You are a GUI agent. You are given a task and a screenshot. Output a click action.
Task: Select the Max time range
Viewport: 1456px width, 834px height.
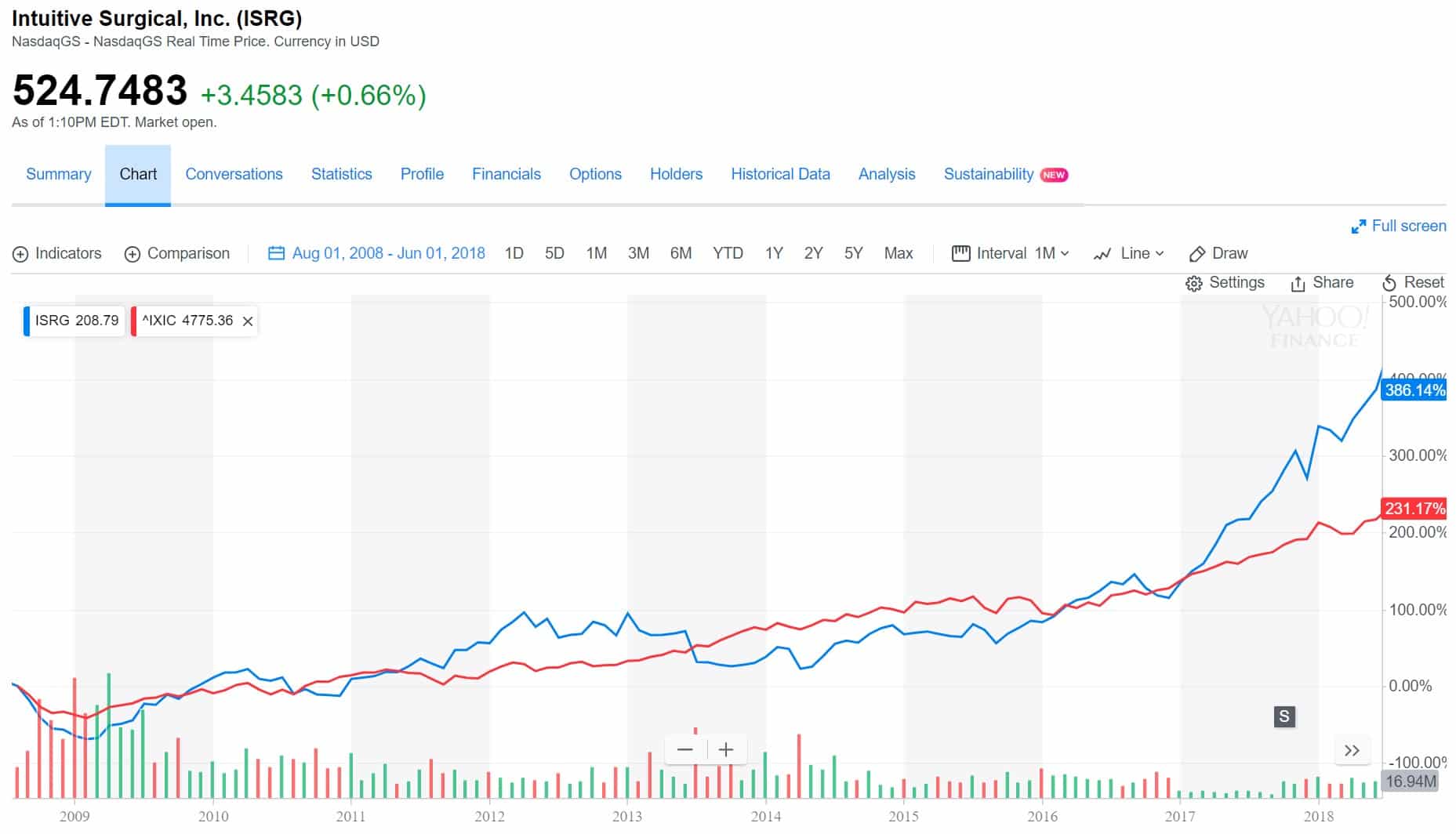point(898,253)
